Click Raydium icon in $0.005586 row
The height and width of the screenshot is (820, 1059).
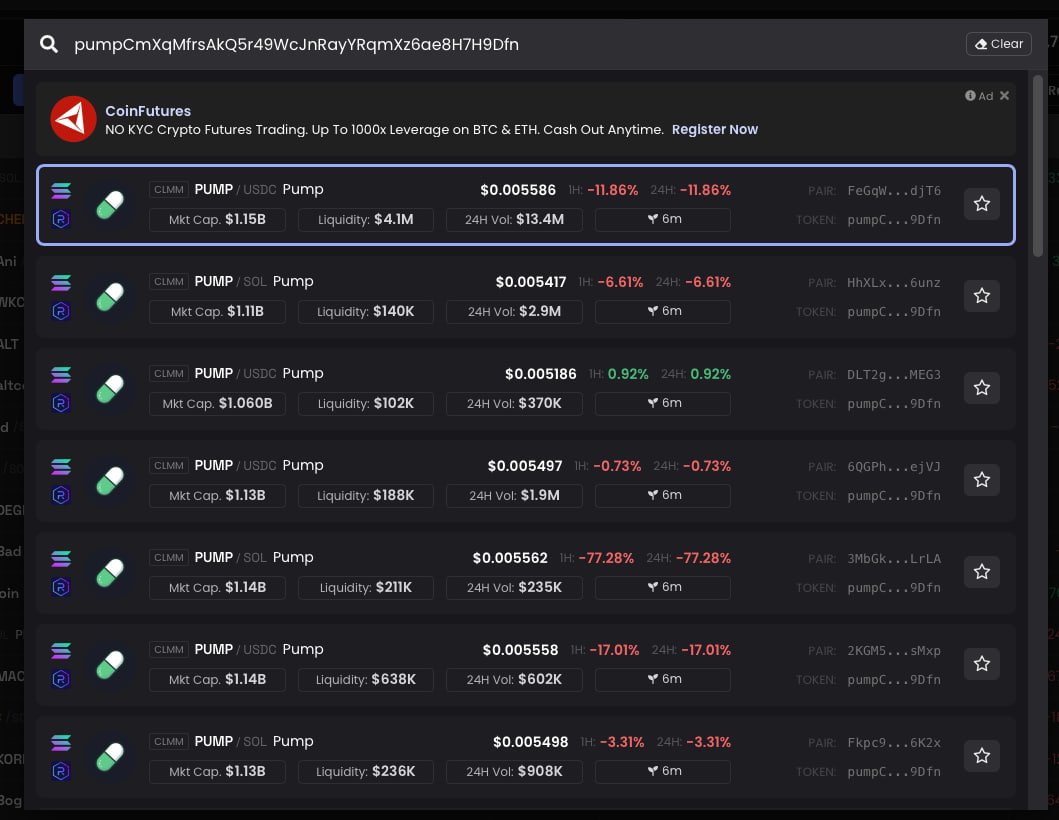(x=61, y=219)
